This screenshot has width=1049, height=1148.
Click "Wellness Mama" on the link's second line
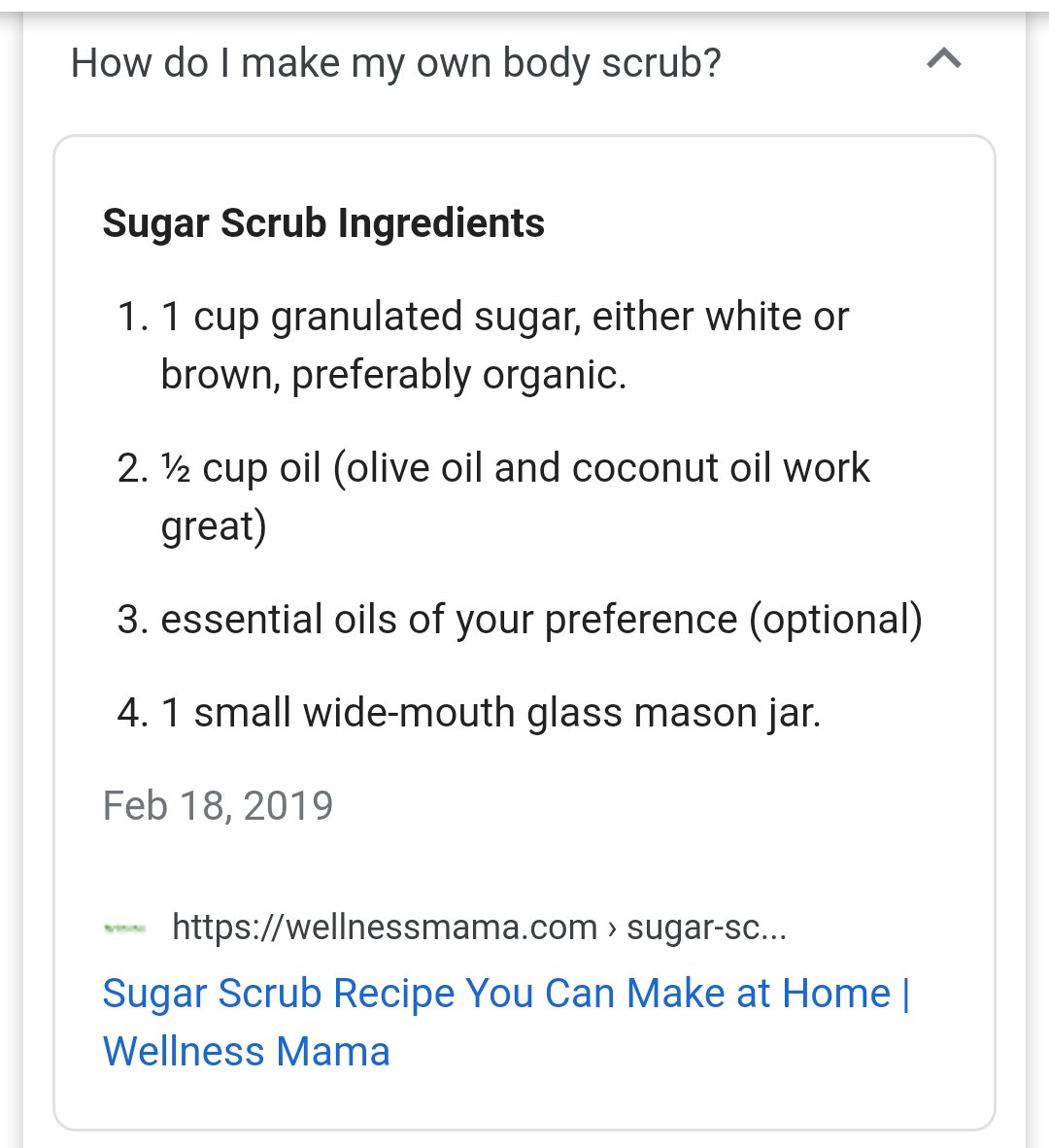pos(246,1052)
